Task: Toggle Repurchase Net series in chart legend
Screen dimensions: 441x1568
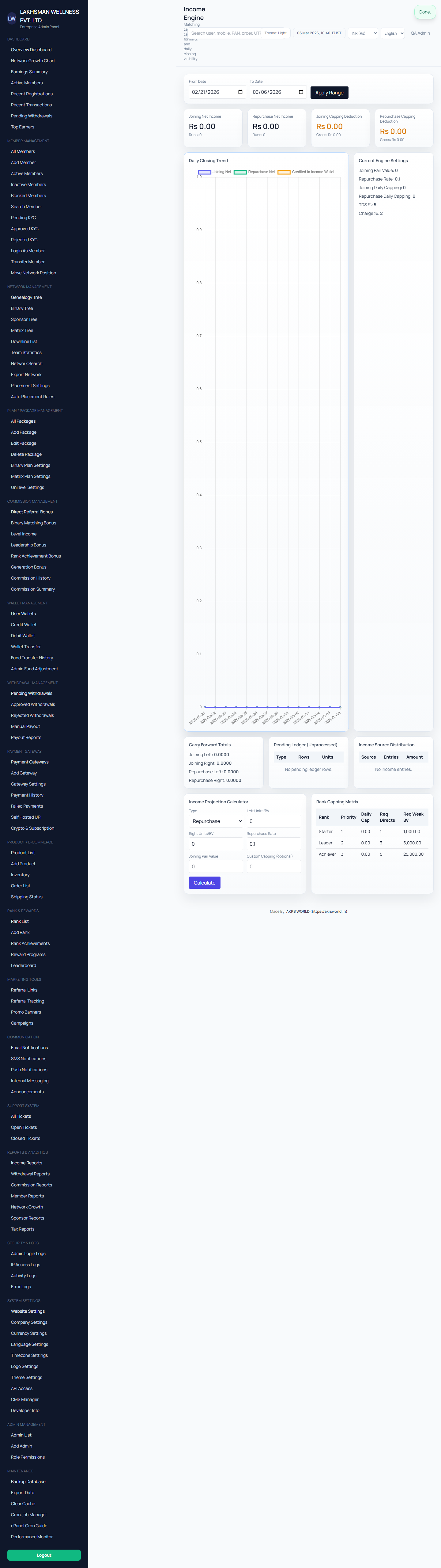Action: coord(254,172)
